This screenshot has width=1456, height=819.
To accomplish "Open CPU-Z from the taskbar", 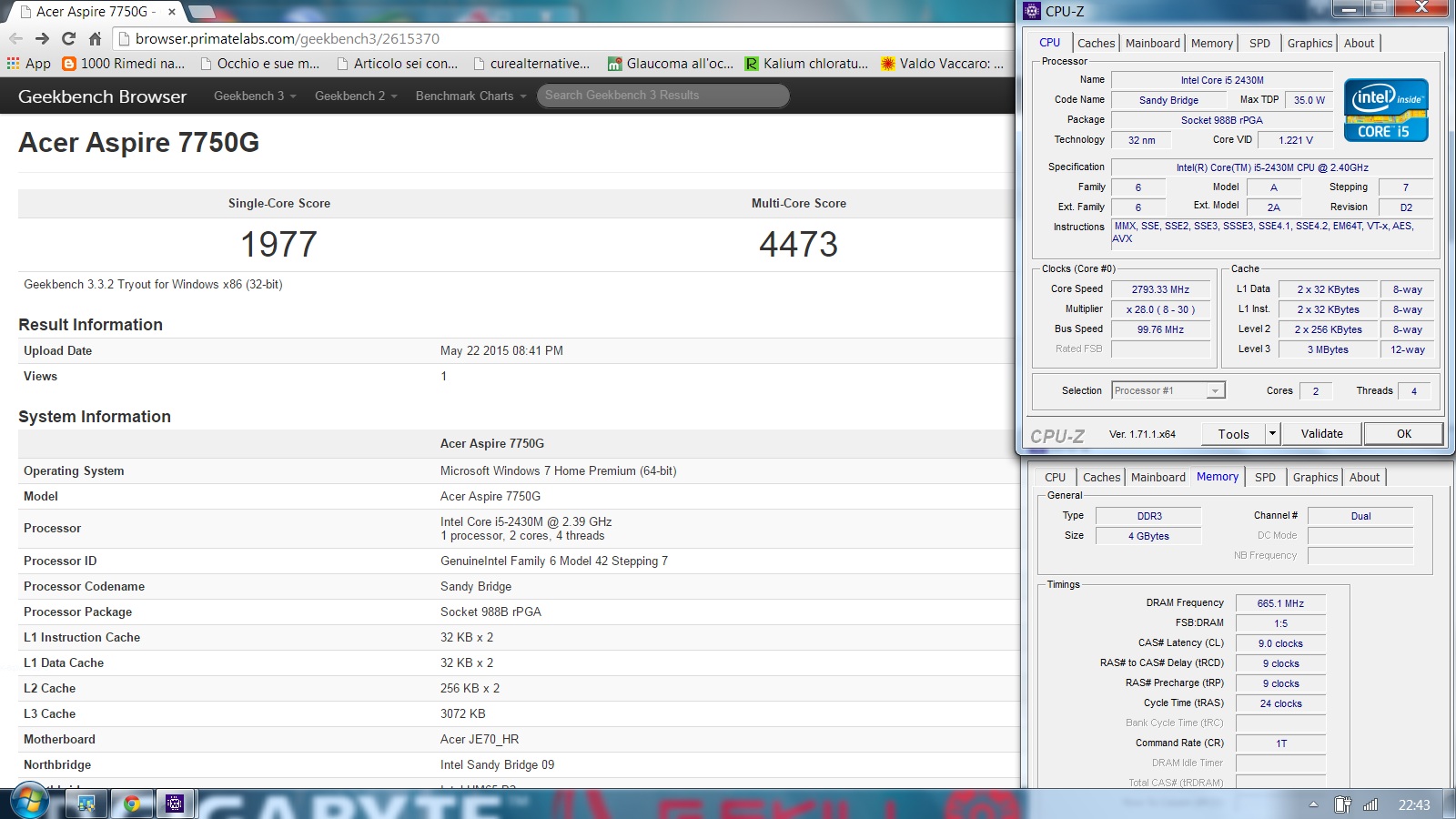I will pos(175,804).
